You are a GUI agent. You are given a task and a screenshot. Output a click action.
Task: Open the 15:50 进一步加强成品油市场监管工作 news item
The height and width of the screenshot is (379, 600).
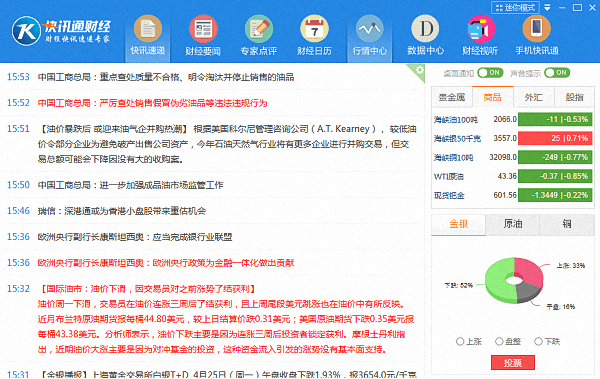pyautogui.click(x=130, y=185)
